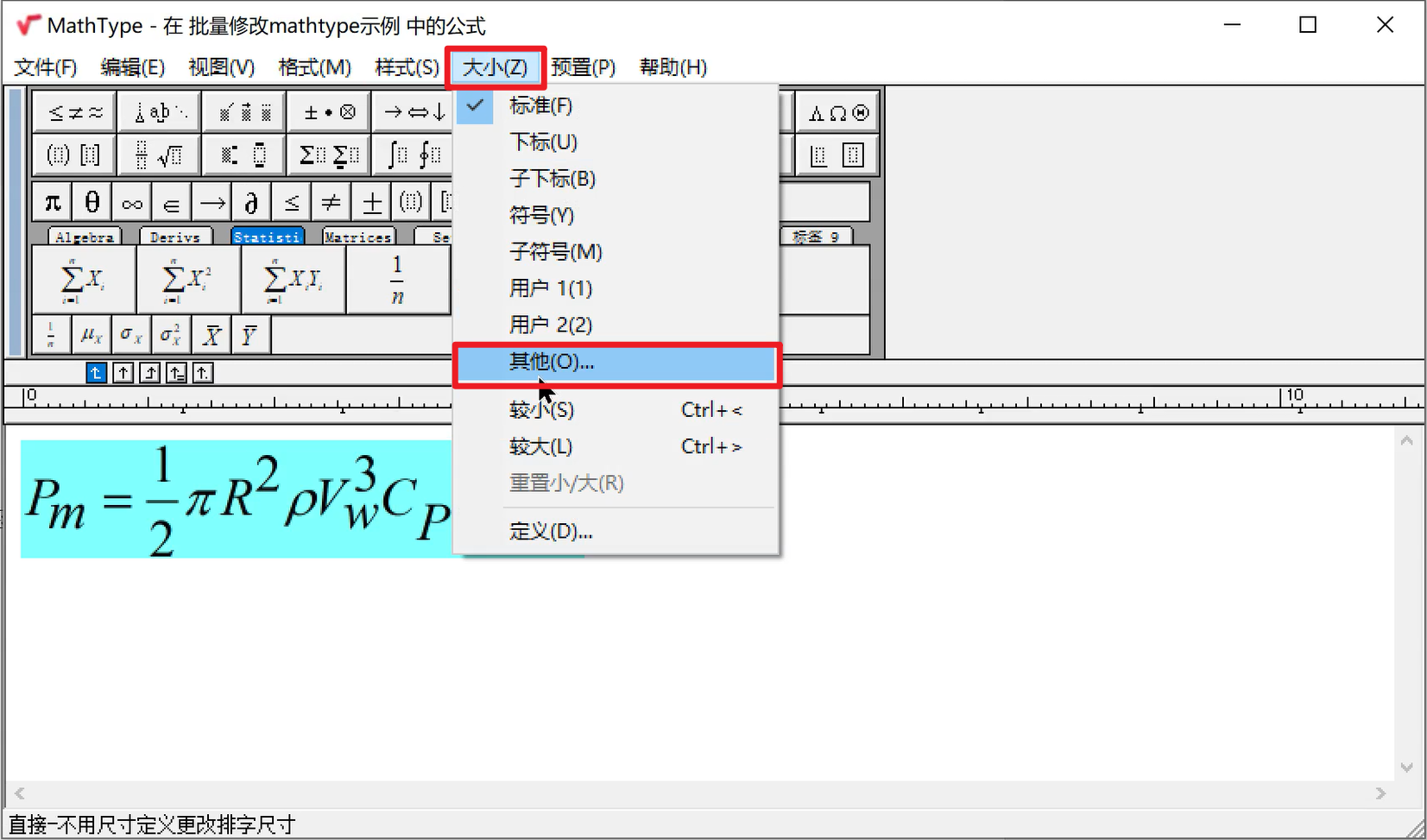Open the matrix templates palette

coord(837,155)
